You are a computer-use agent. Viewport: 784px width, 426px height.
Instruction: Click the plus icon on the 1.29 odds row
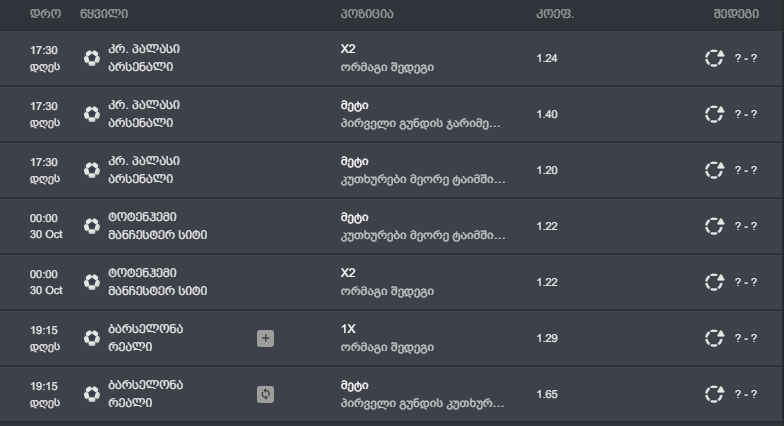click(265, 338)
